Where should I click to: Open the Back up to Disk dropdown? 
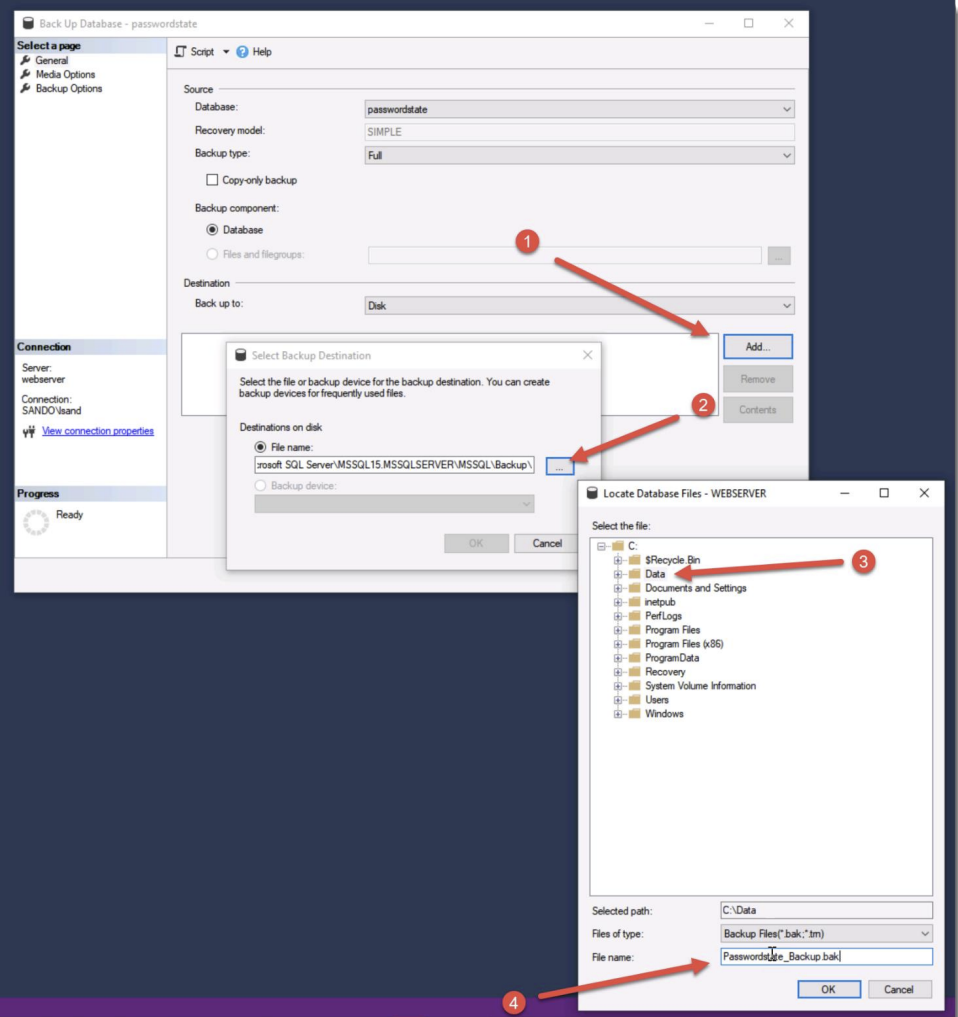(579, 305)
